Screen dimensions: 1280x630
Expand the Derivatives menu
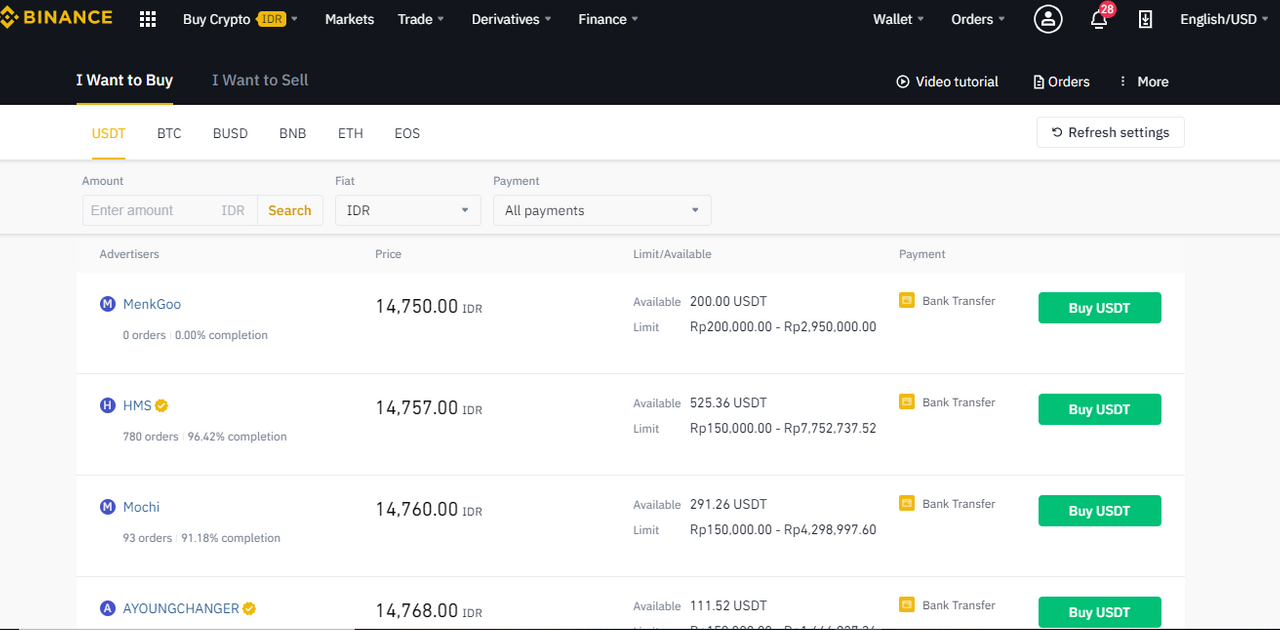tap(512, 19)
